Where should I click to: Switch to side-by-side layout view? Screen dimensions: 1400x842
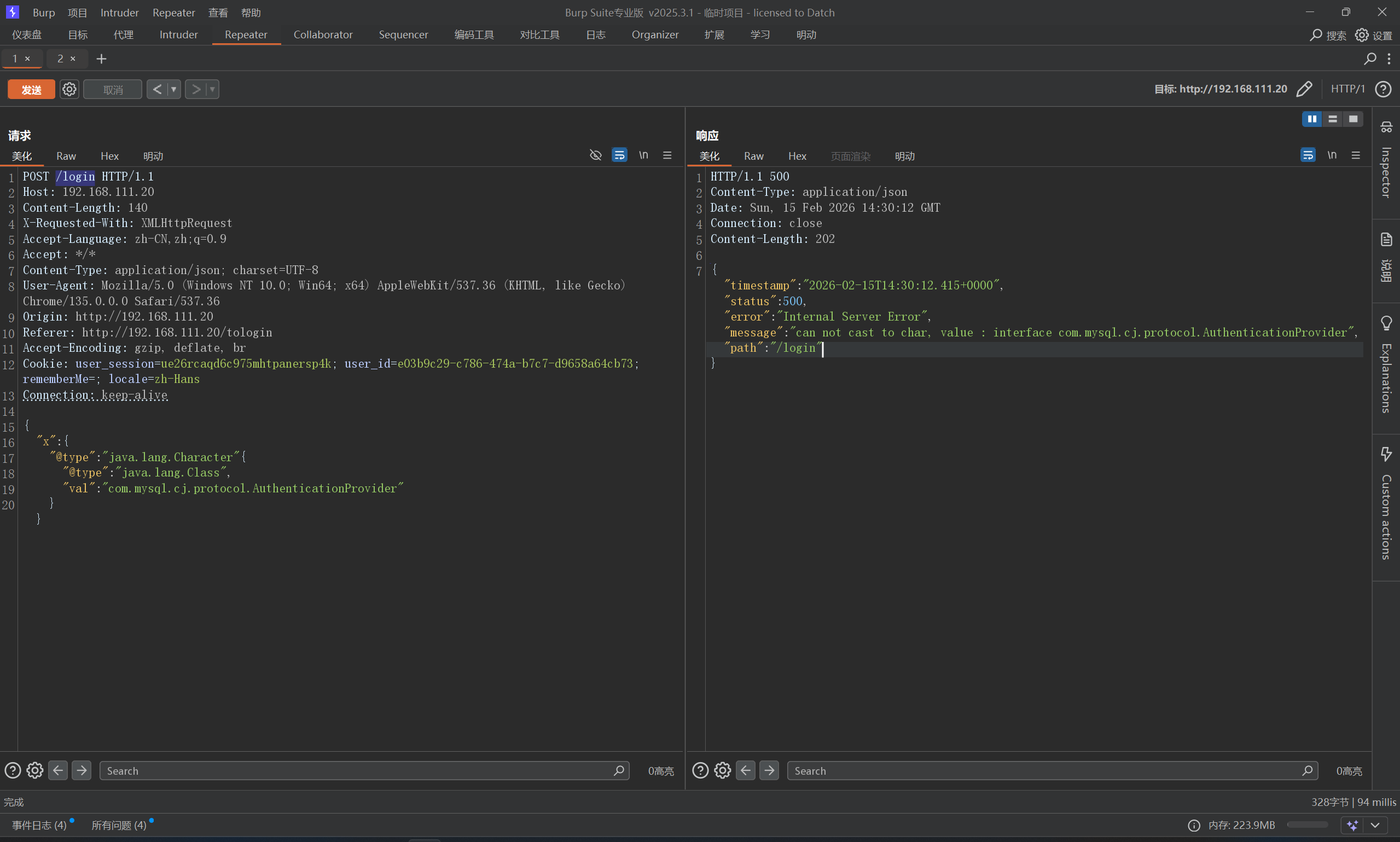pos(1311,119)
